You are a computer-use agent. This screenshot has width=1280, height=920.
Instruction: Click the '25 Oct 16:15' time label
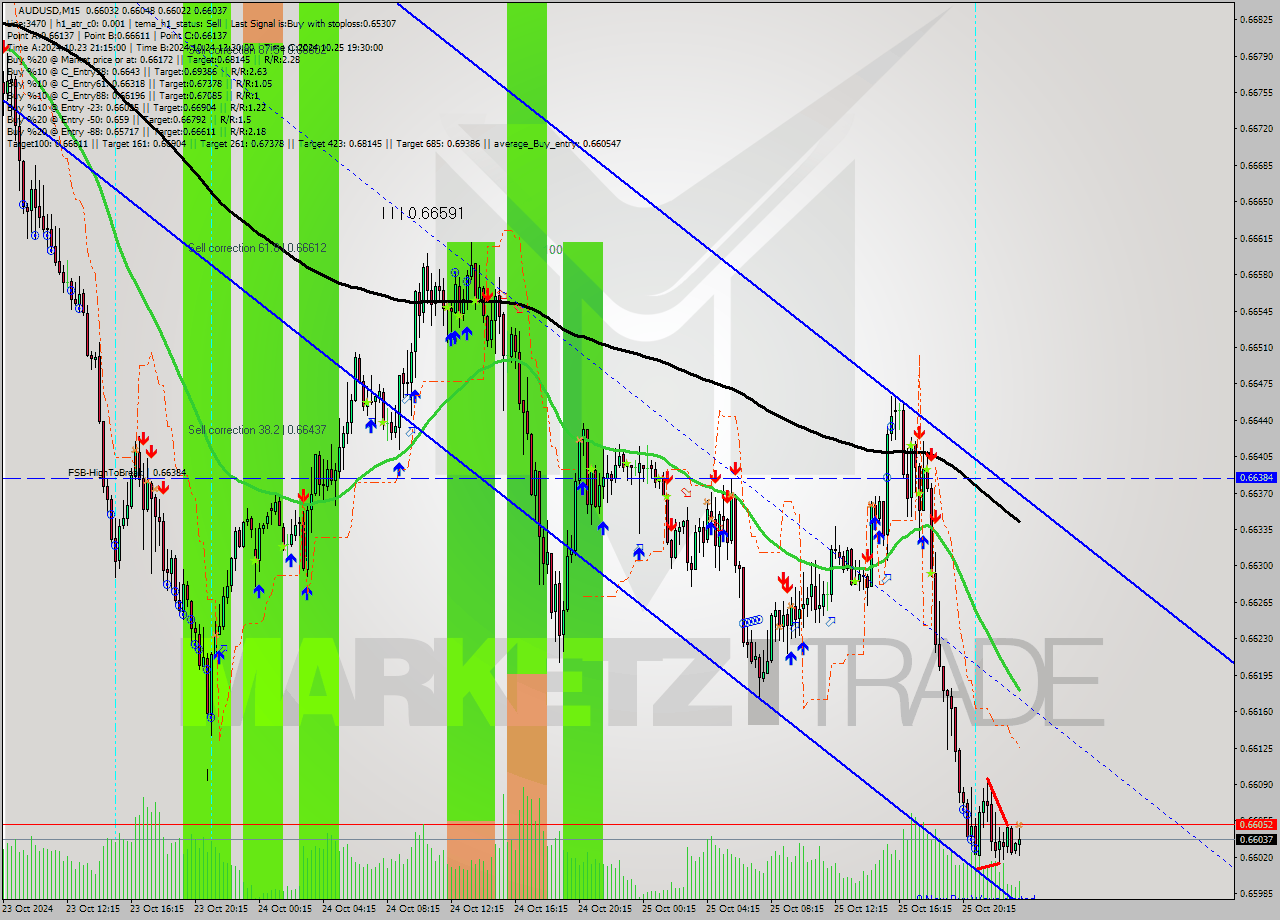925,909
